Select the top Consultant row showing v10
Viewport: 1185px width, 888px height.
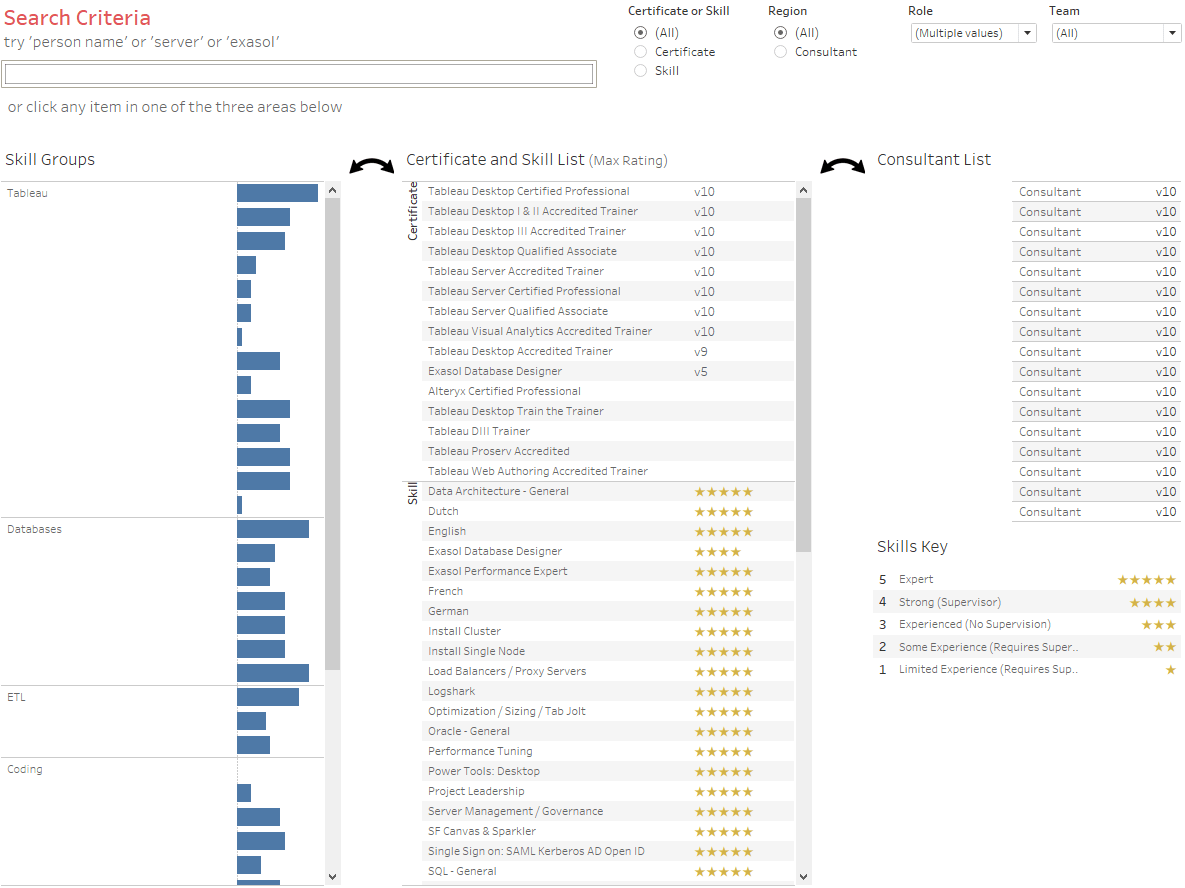pyautogui.click(x=1095, y=191)
